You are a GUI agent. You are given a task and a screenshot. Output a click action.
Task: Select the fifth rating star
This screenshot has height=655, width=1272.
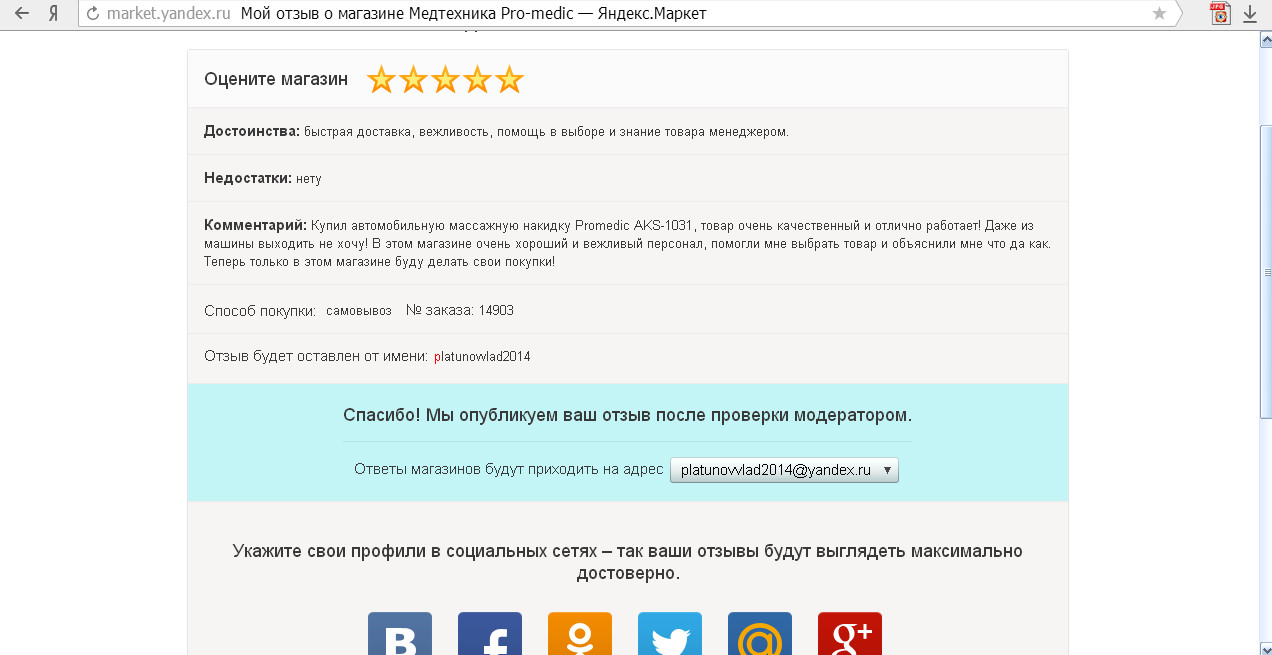(509, 79)
